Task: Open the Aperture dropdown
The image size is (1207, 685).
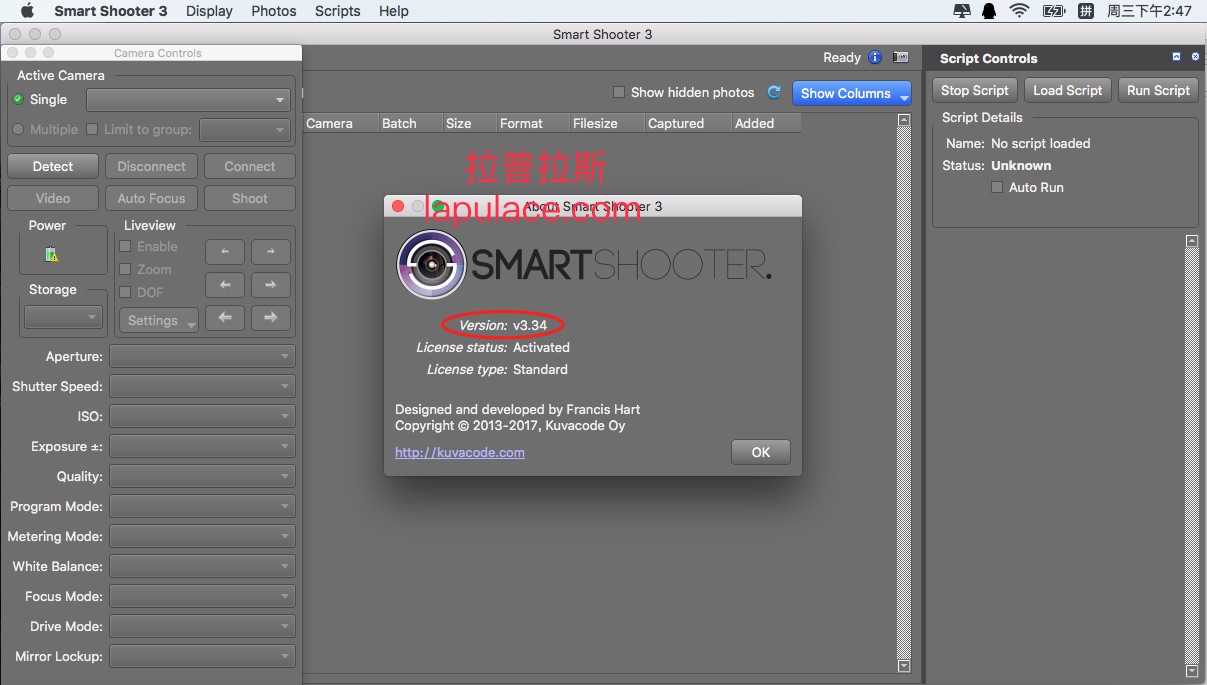Action: click(x=202, y=356)
